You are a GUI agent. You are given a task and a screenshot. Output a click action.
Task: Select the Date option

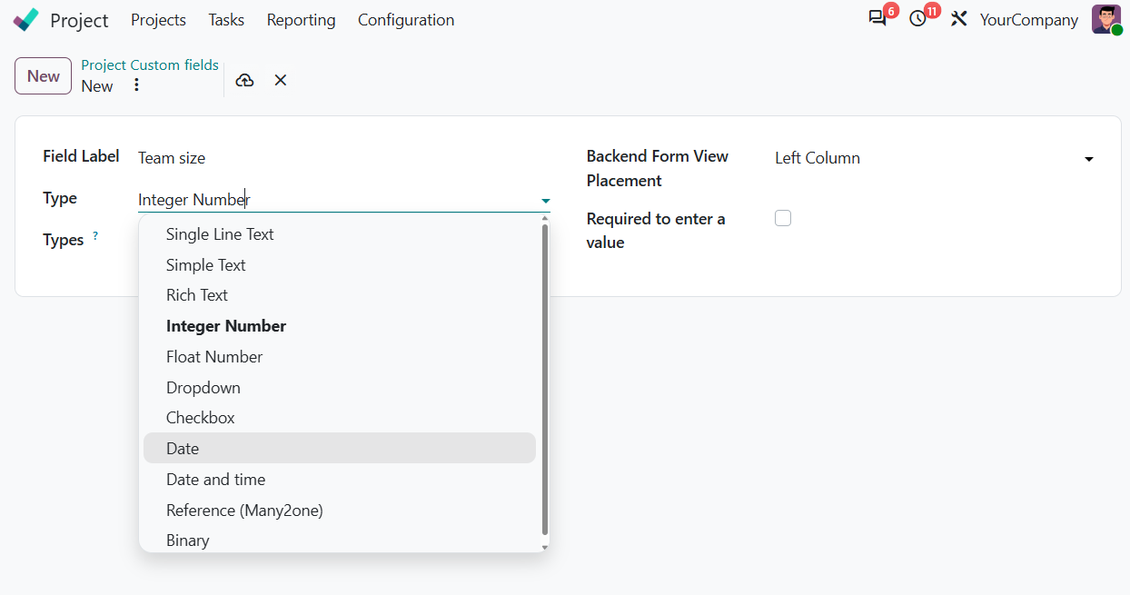click(339, 448)
